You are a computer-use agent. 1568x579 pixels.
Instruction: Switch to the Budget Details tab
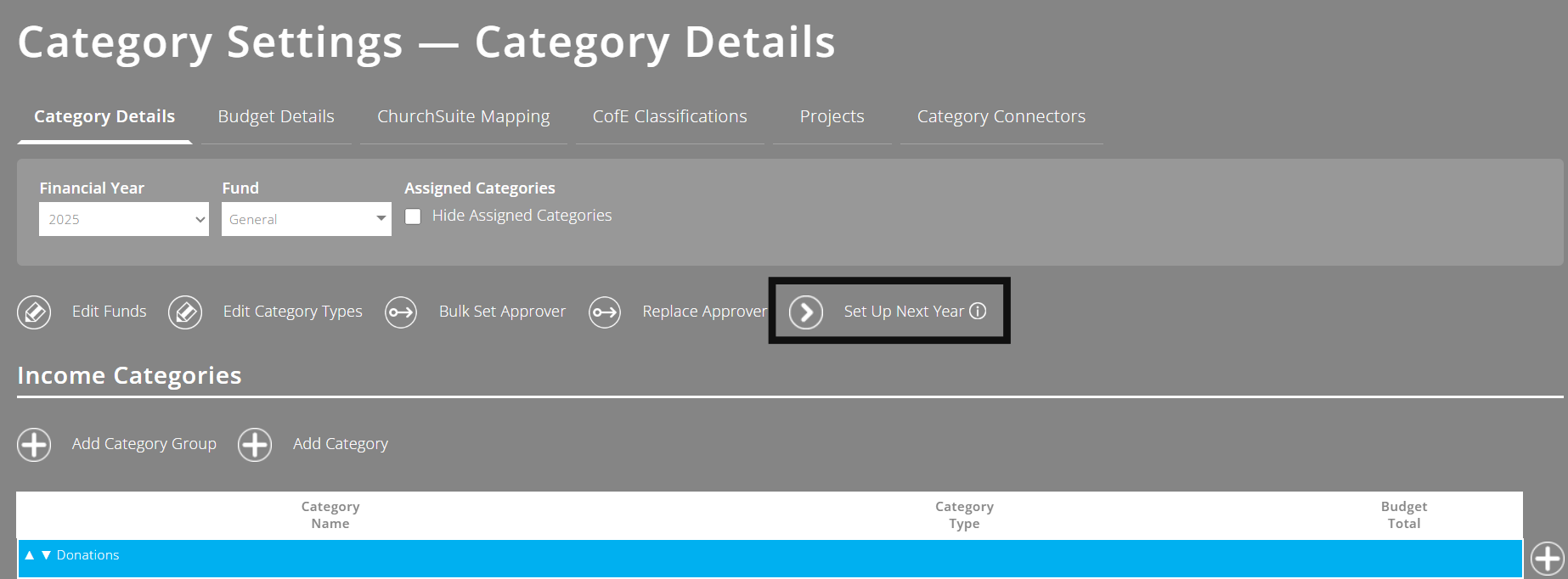(x=276, y=117)
